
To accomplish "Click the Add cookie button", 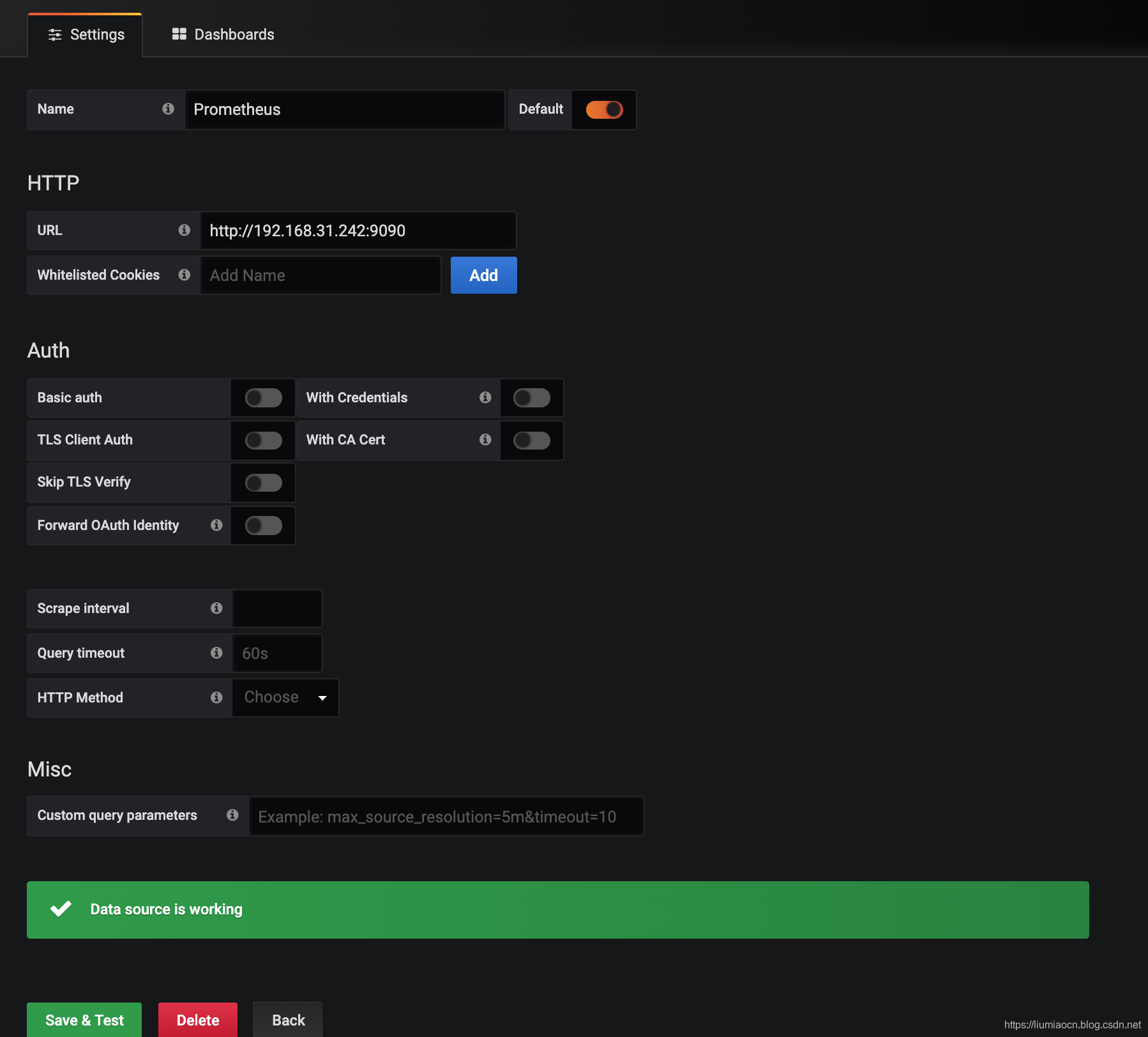I will [484, 275].
